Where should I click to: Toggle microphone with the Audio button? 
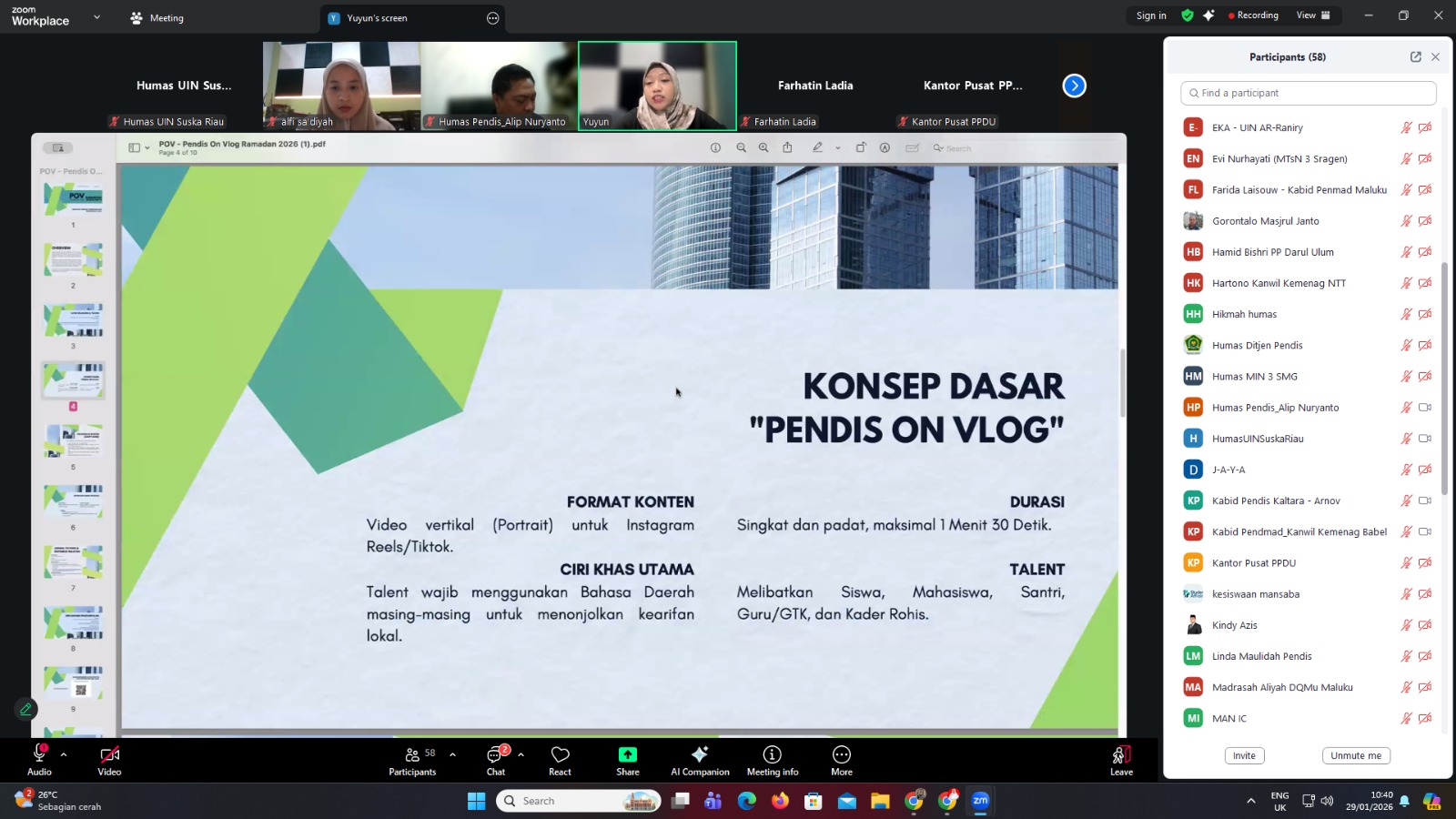pos(39,760)
